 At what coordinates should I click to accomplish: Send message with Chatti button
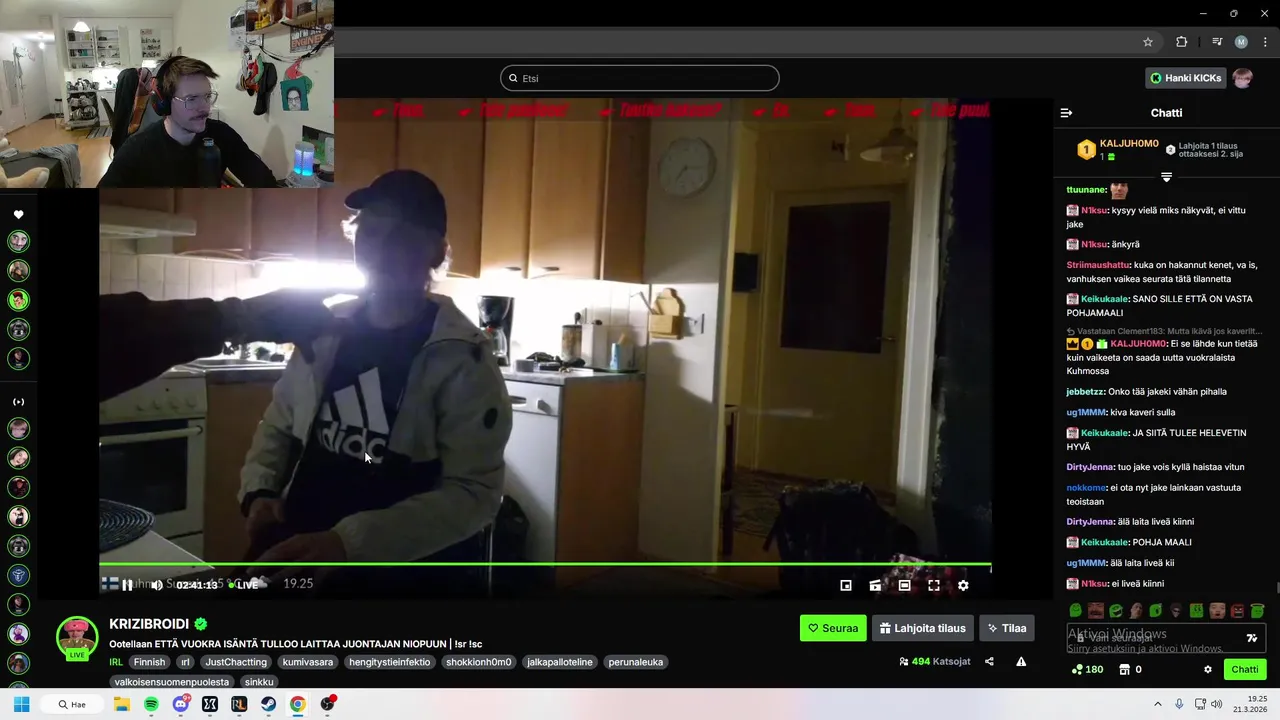click(x=1245, y=670)
